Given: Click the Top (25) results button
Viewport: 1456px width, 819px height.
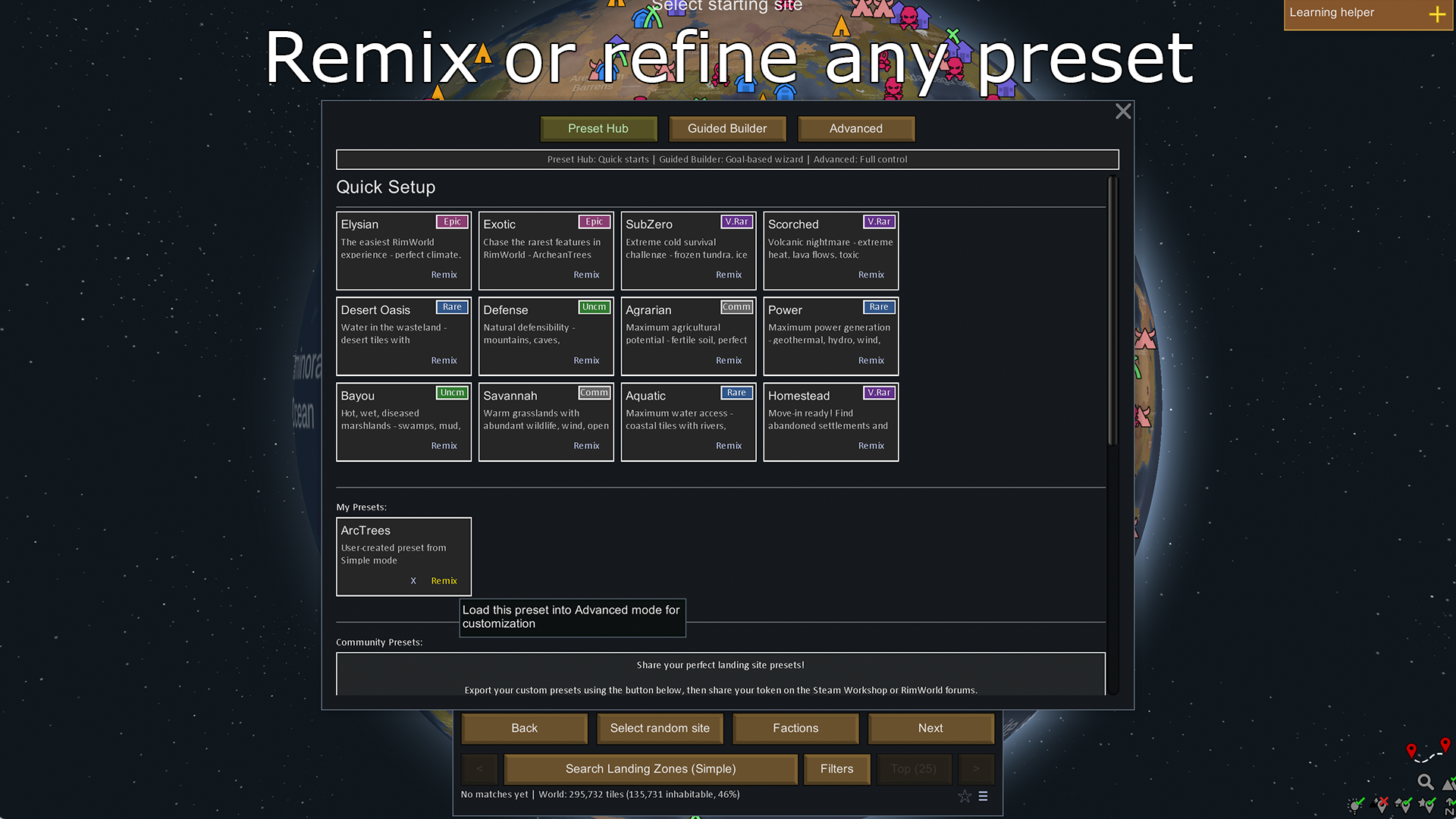Looking at the screenshot, I should click(x=914, y=769).
